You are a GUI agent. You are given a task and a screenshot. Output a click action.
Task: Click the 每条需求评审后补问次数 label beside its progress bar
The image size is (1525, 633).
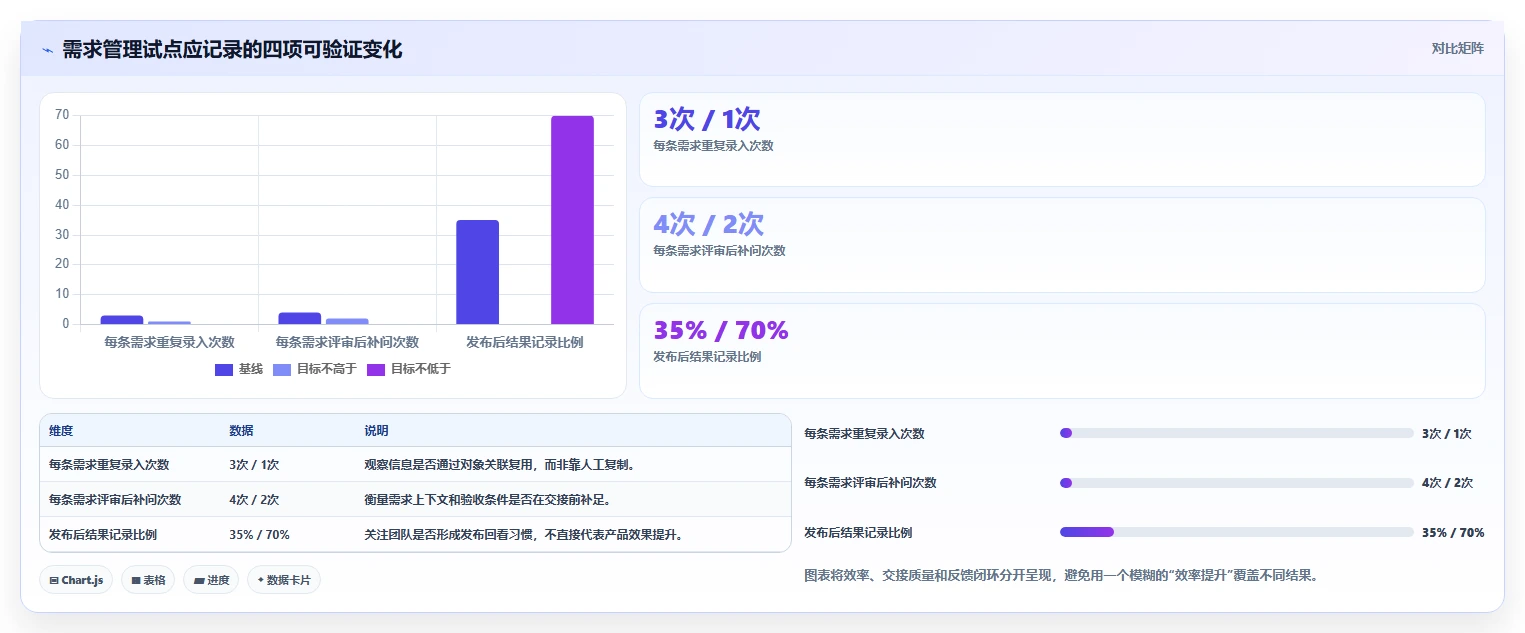(x=870, y=483)
